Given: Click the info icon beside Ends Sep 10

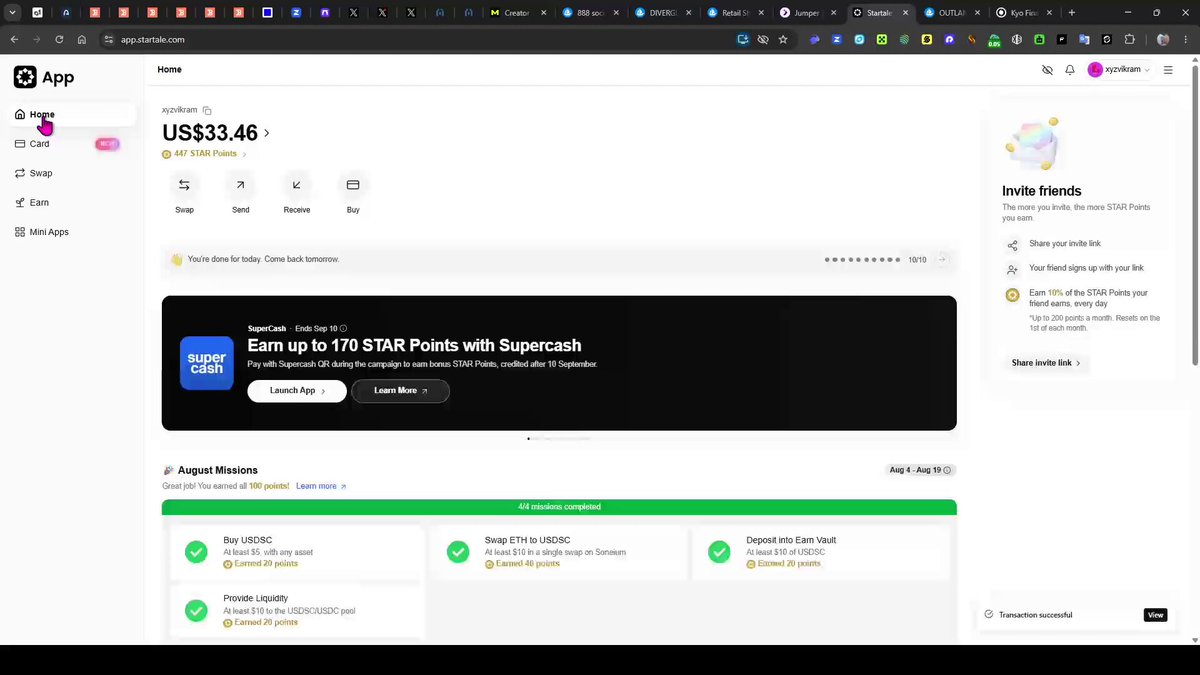Looking at the screenshot, I should coord(343,328).
